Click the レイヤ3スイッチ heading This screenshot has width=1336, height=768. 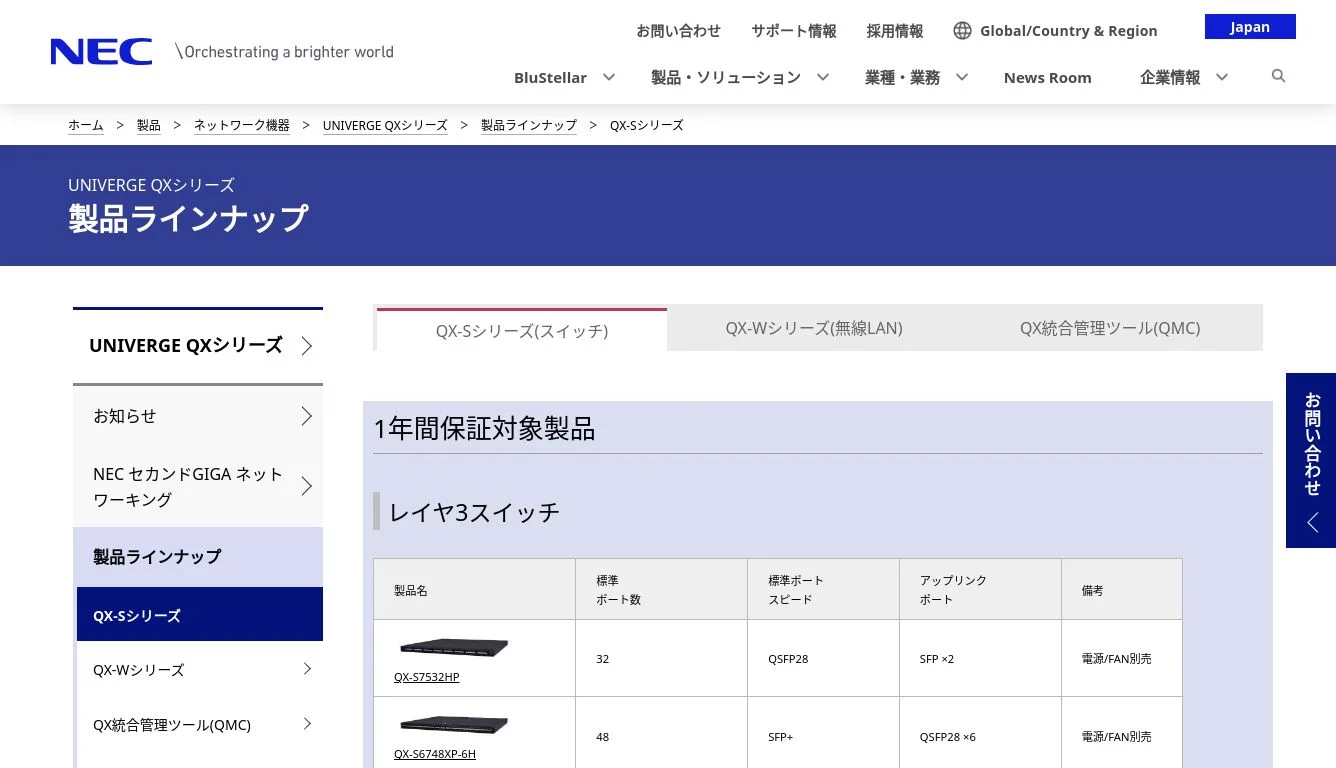coord(474,512)
